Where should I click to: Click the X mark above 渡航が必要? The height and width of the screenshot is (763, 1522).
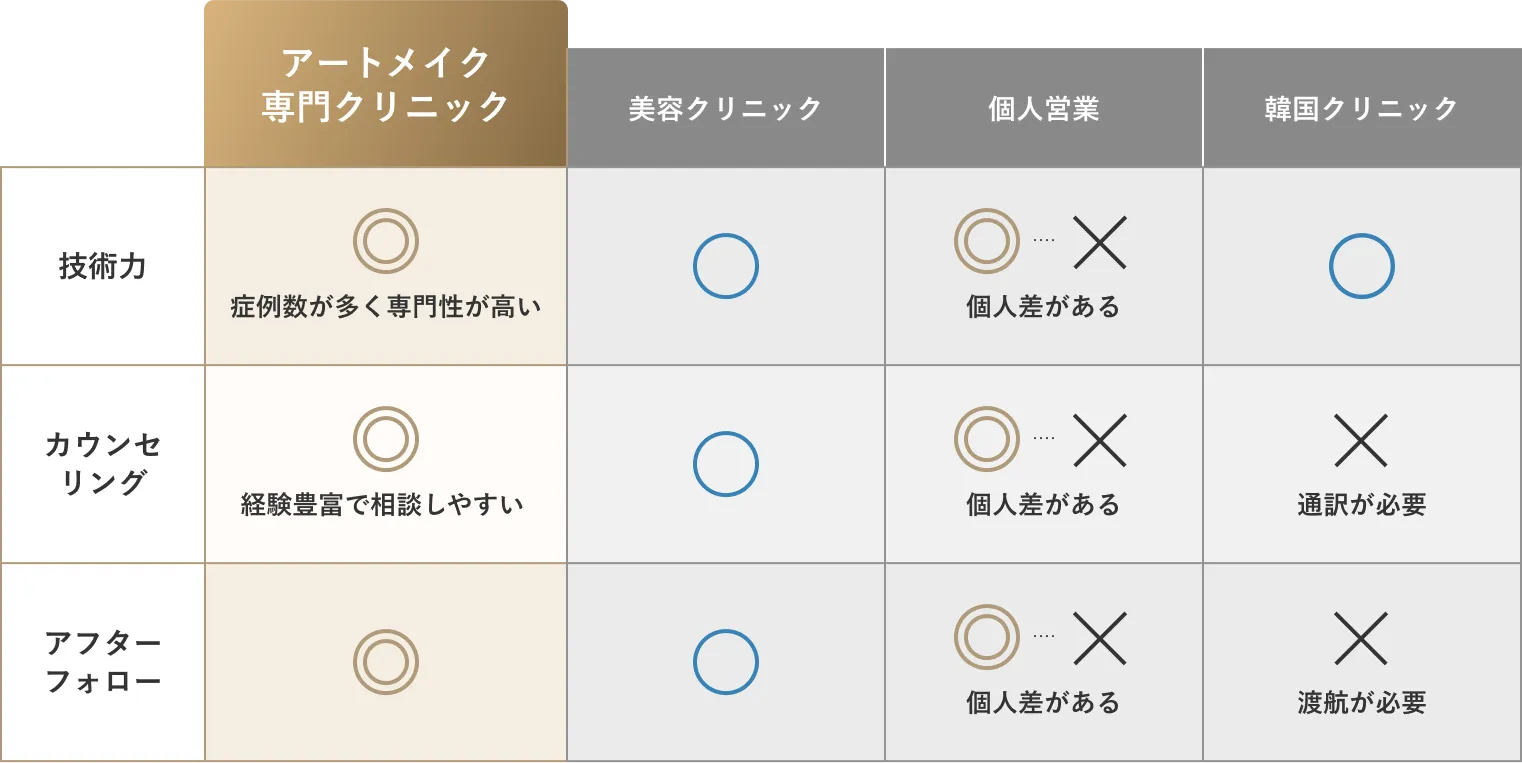[x=1361, y=638]
